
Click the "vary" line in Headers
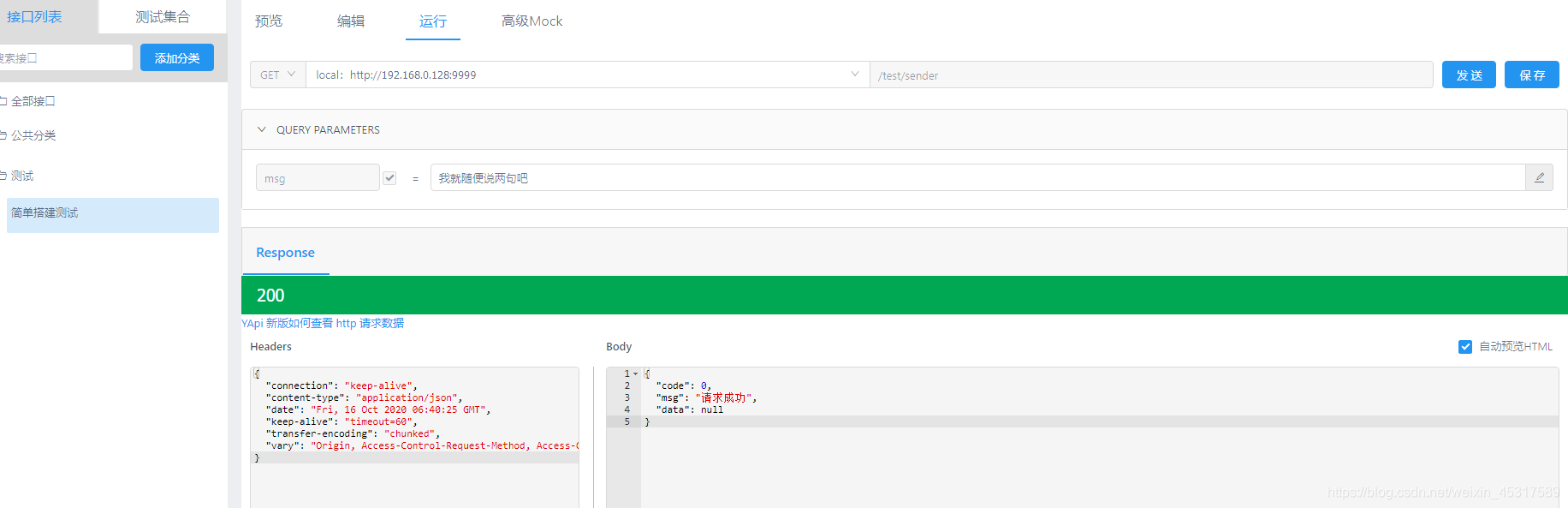click(x=422, y=445)
